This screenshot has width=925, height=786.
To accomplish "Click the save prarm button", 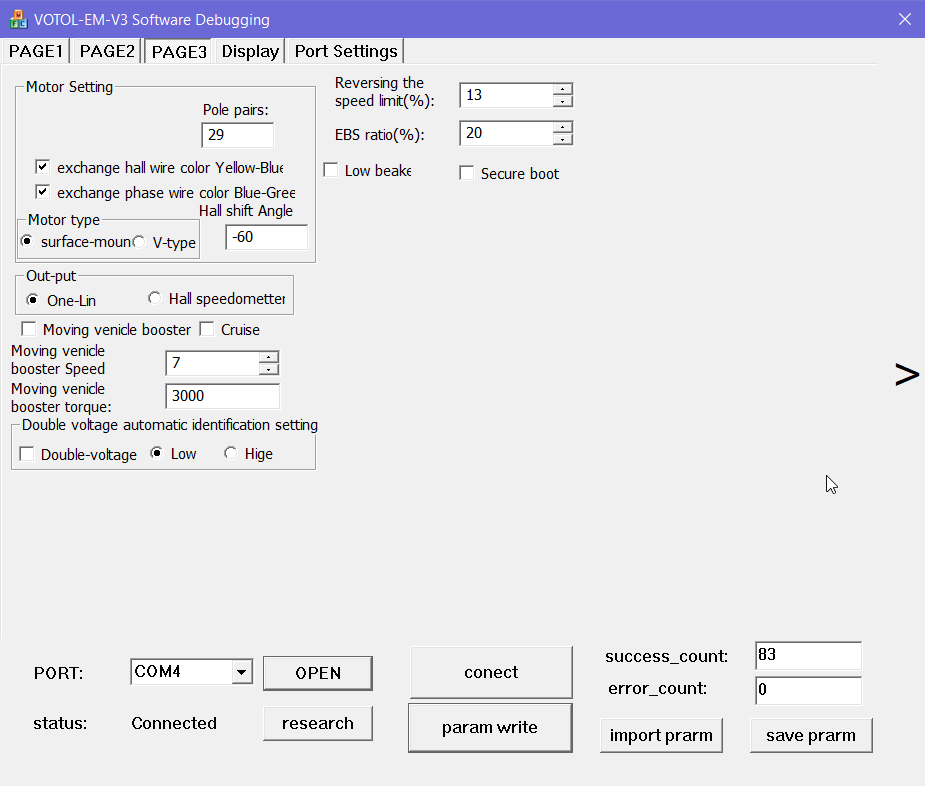I will click(x=810, y=735).
